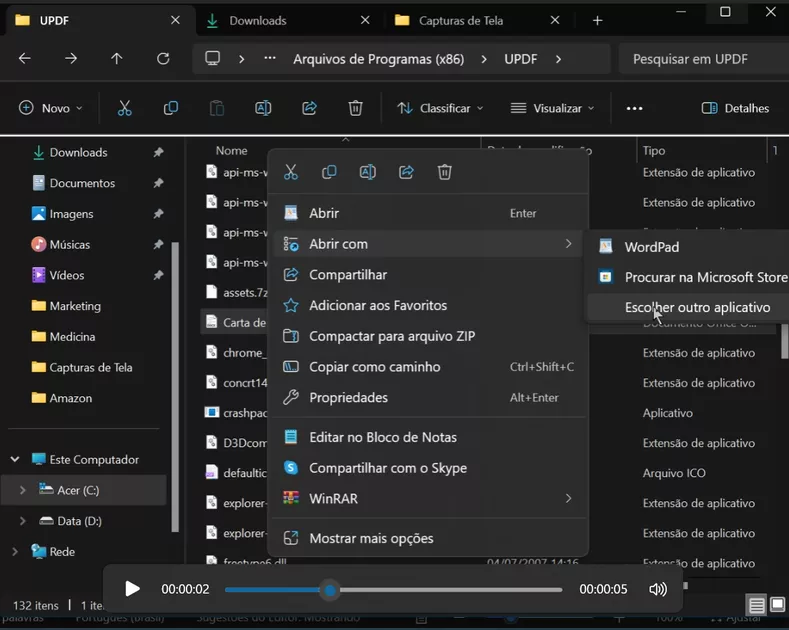Click the Rename icon in the context menu
Viewport: 789px width, 630px height.
click(x=368, y=172)
